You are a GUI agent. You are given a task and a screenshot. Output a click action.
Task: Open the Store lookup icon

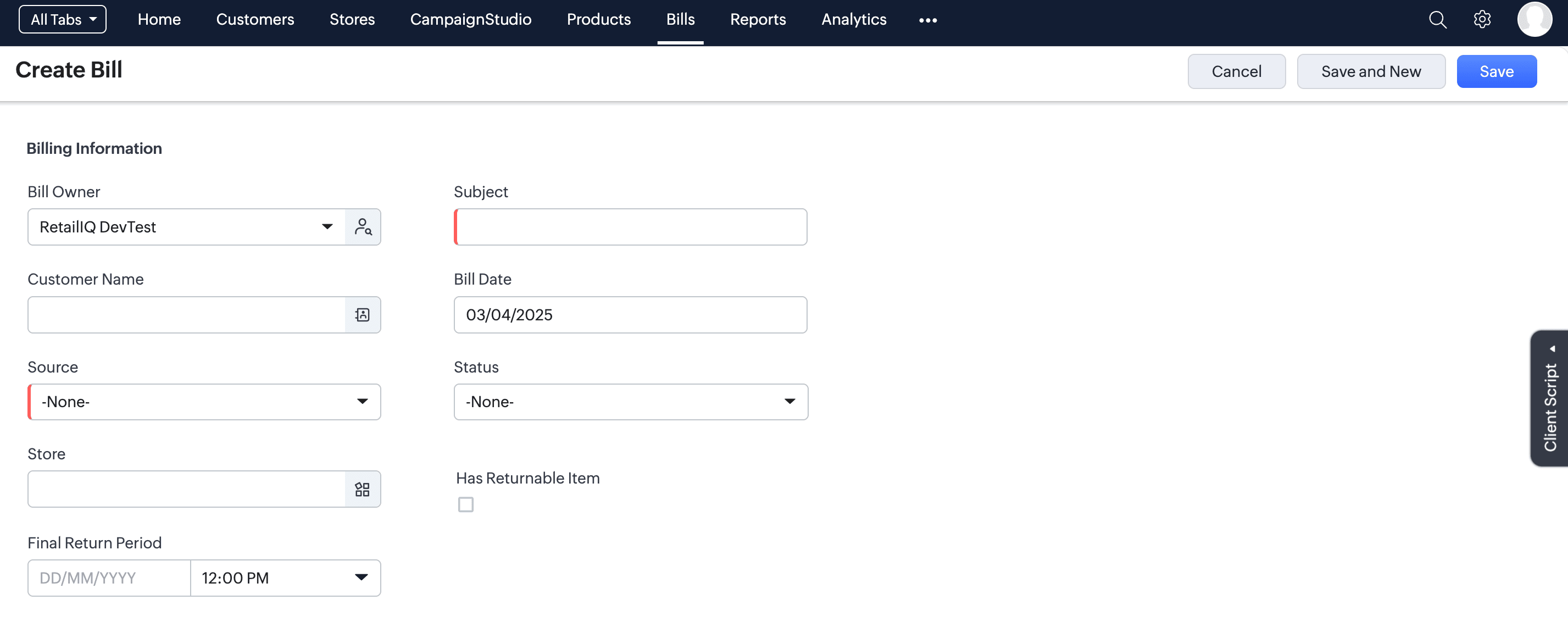click(363, 490)
